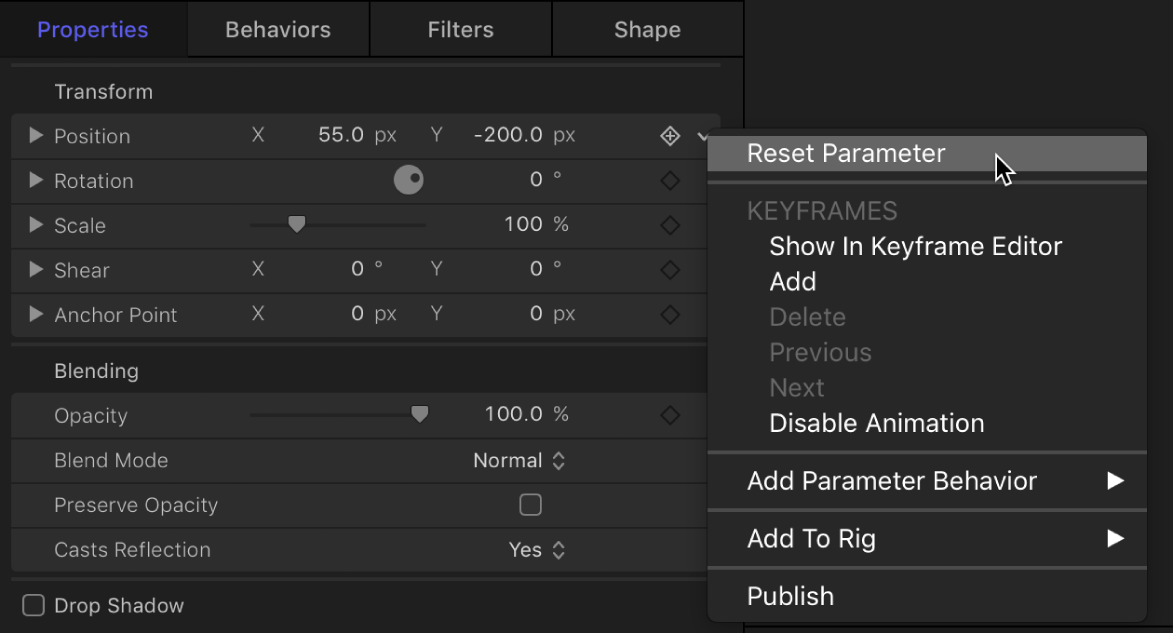The width and height of the screenshot is (1173, 633).
Task: Open the Position animation menu chevron
Action: tap(703, 136)
